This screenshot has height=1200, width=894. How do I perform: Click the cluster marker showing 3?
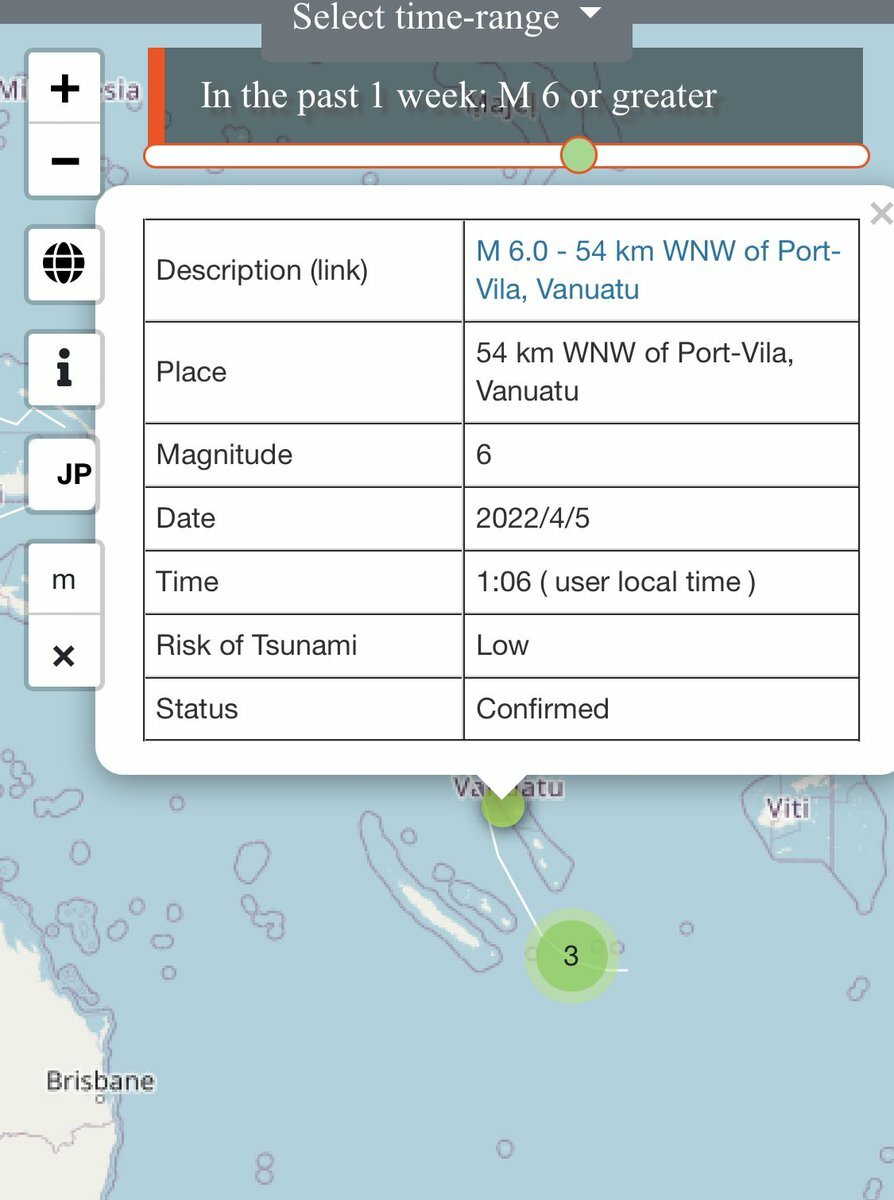[x=571, y=955]
